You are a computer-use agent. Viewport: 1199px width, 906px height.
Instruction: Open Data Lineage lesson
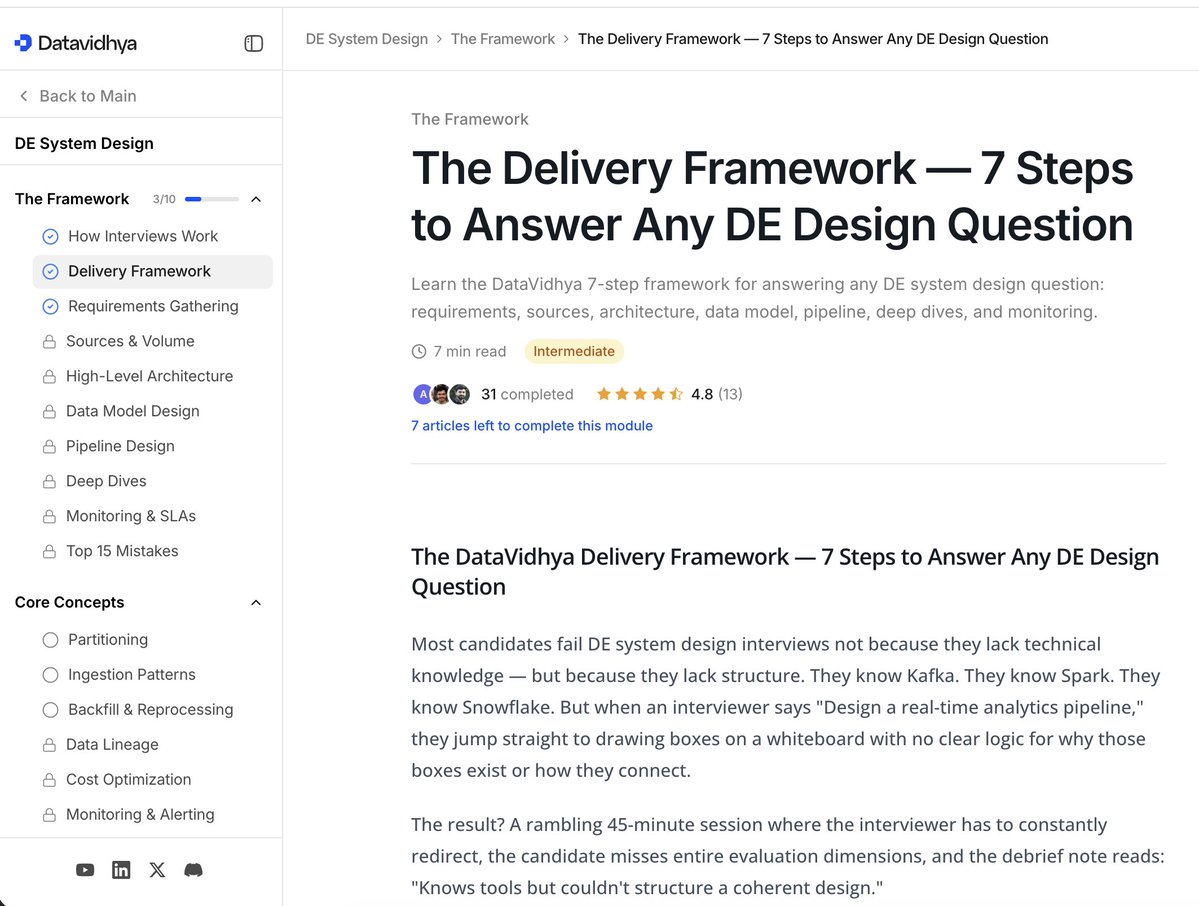coord(112,745)
